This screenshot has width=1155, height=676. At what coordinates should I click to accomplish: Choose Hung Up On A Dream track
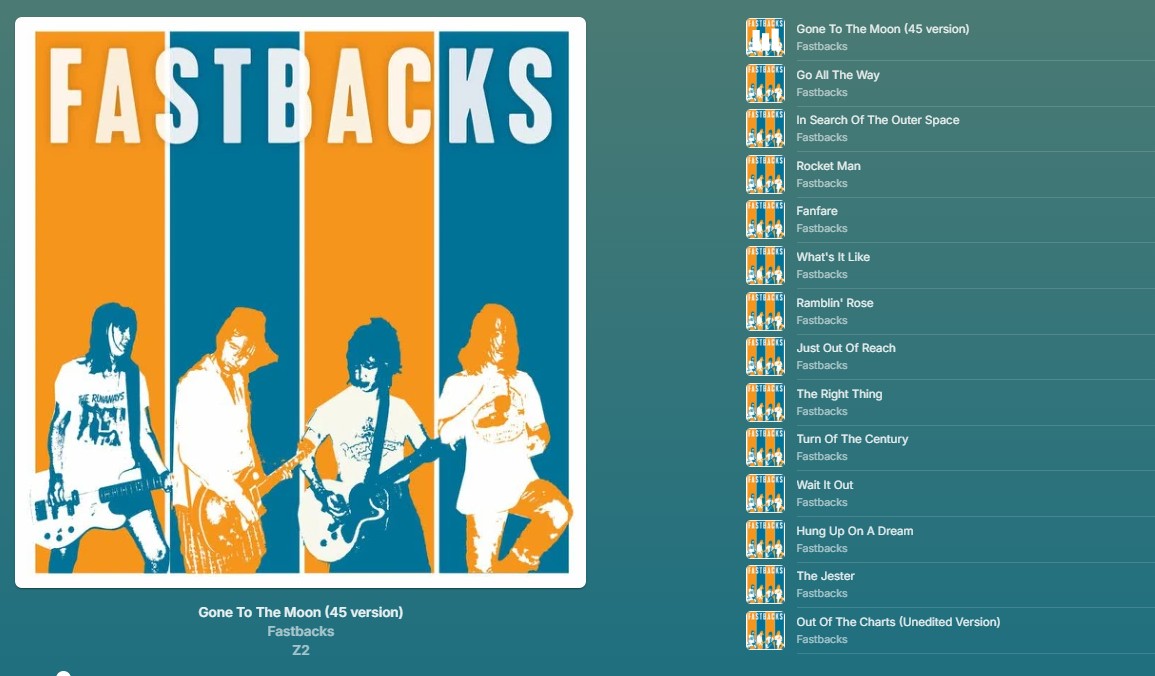950,539
